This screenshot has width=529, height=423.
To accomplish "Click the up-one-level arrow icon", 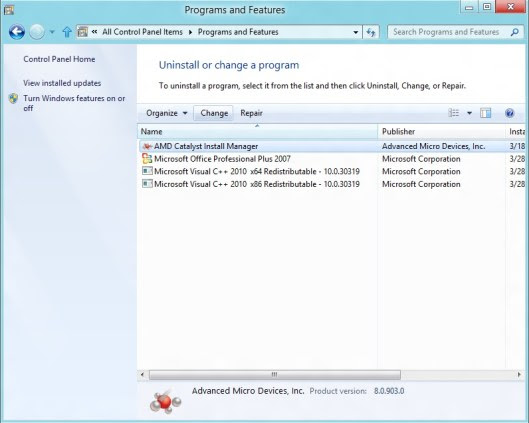I will point(67,32).
